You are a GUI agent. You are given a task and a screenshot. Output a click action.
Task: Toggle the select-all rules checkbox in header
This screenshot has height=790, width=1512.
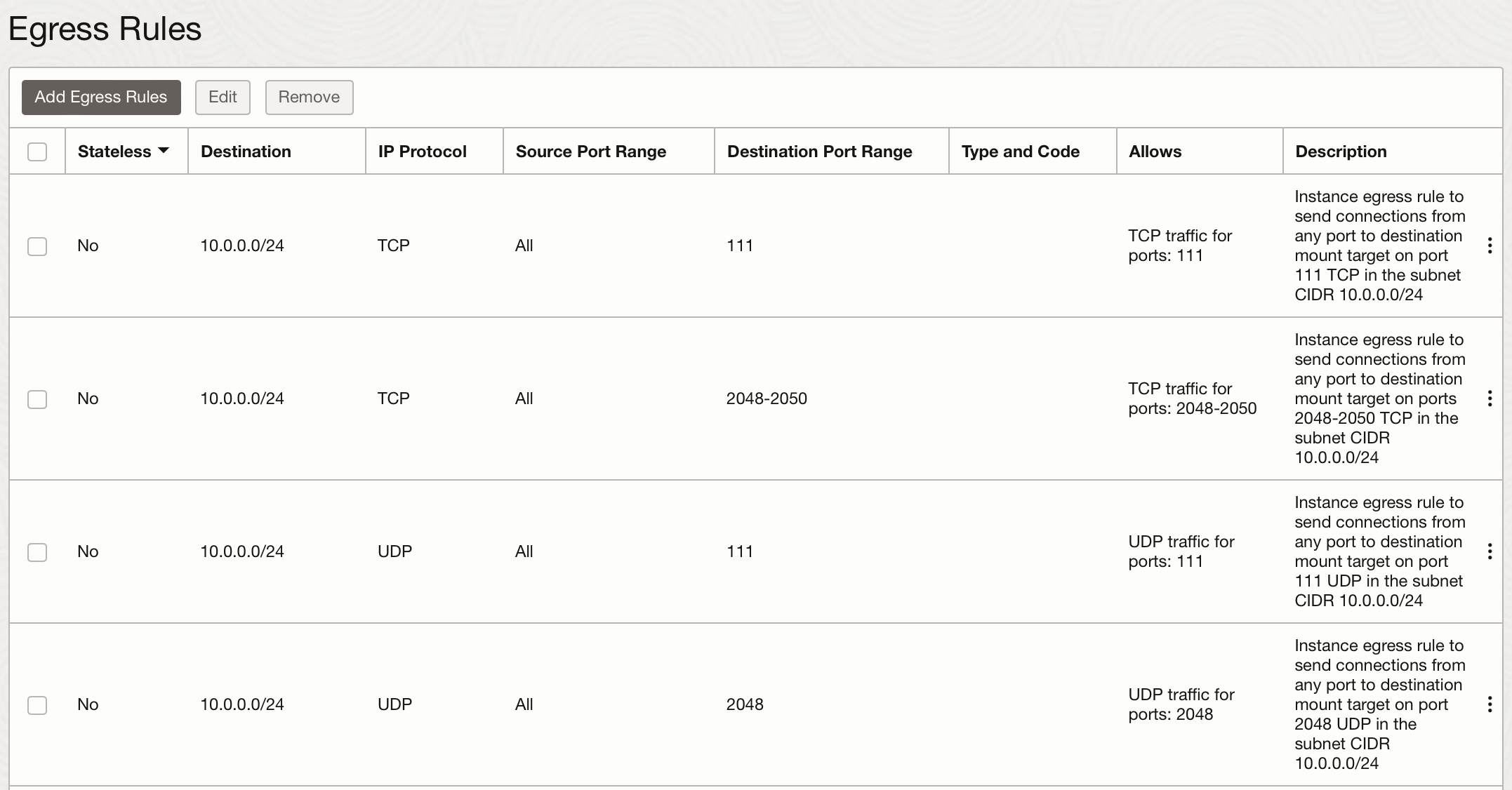(x=37, y=152)
